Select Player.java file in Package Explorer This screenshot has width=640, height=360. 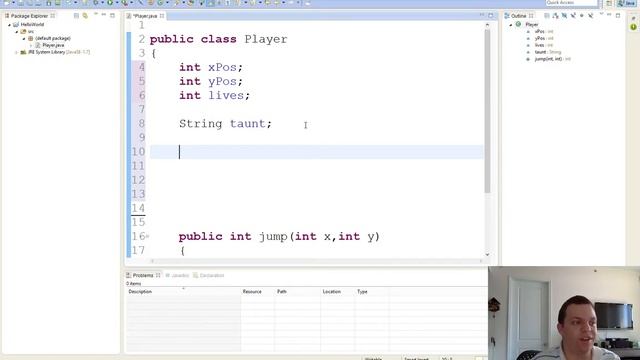click(53, 45)
